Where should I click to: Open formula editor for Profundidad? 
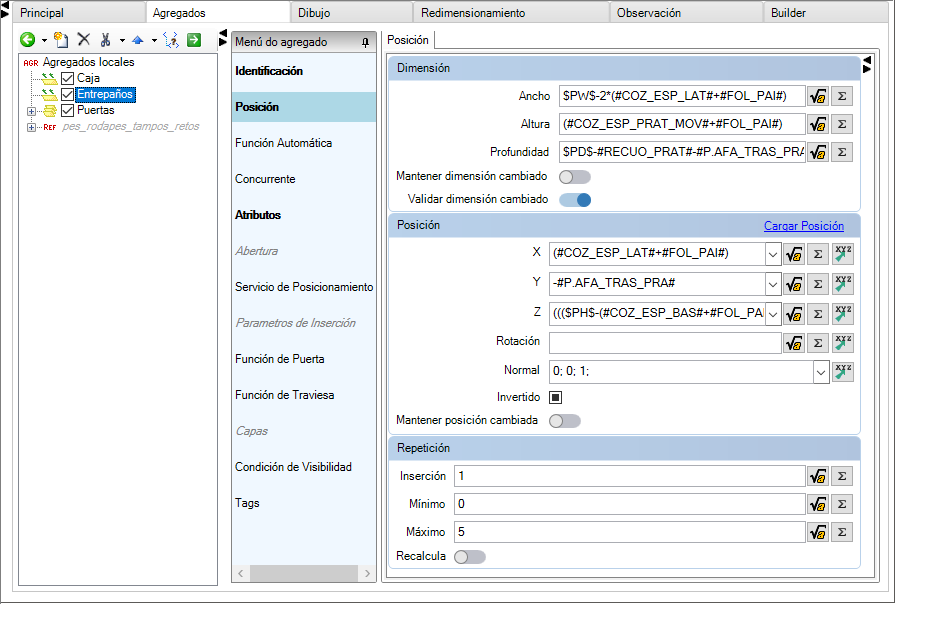click(x=818, y=152)
